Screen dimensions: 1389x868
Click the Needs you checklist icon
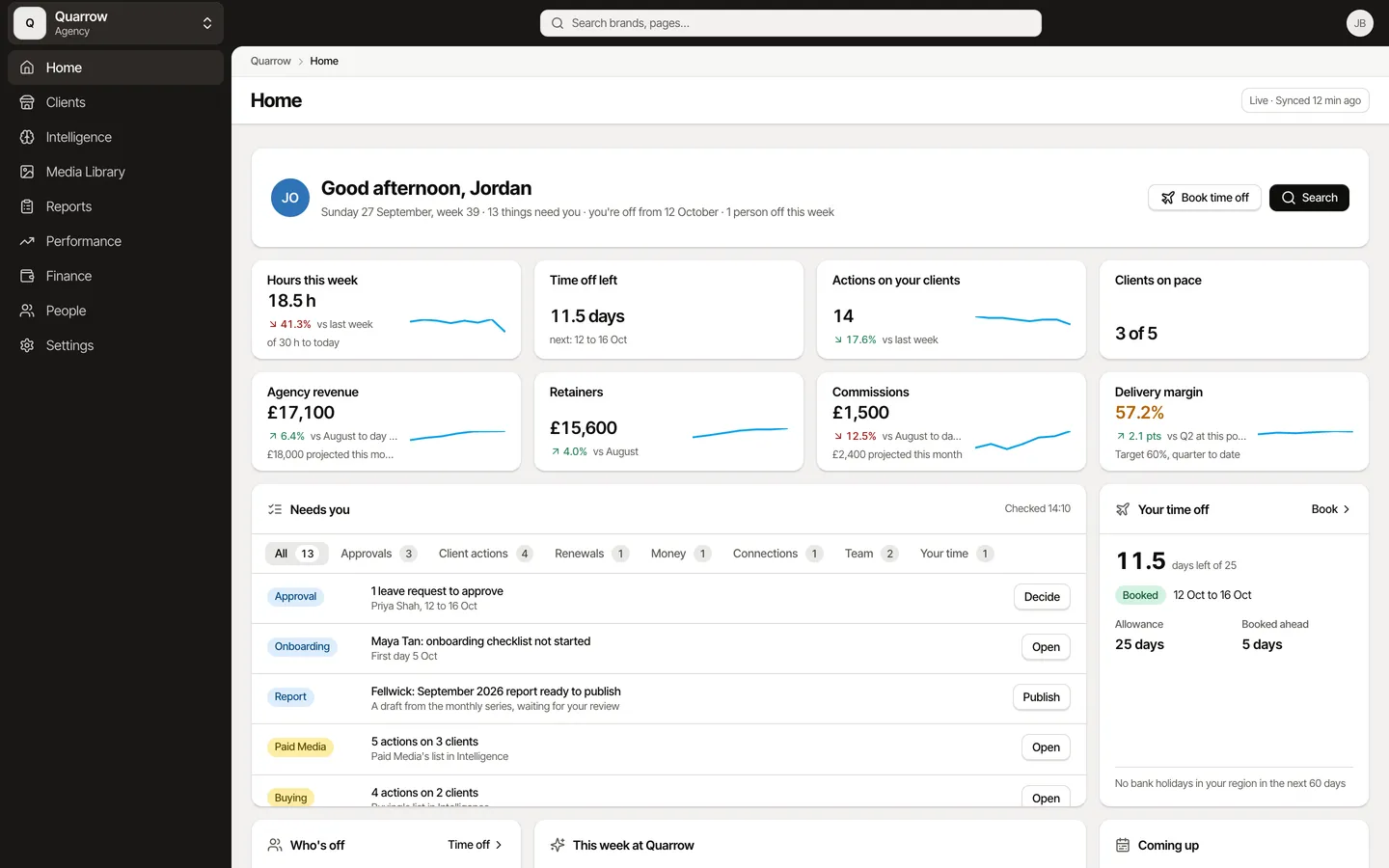275,509
